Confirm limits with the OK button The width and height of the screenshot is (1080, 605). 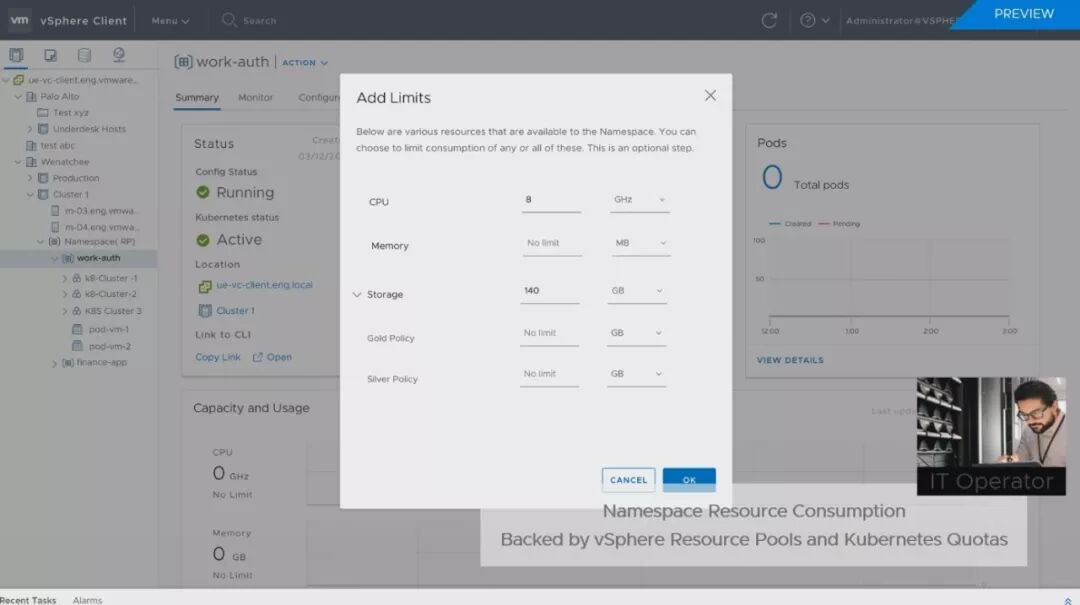pyautogui.click(x=689, y=480)
